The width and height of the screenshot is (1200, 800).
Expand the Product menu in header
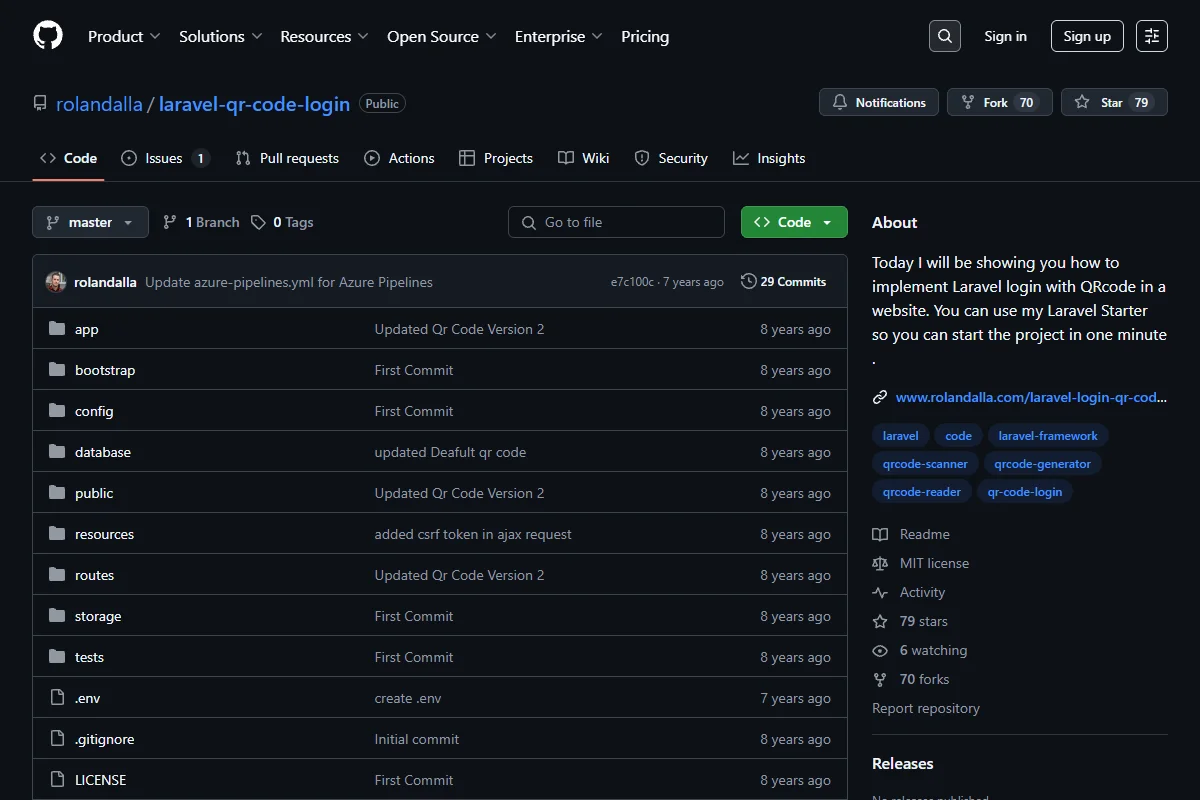click(124, 36)
